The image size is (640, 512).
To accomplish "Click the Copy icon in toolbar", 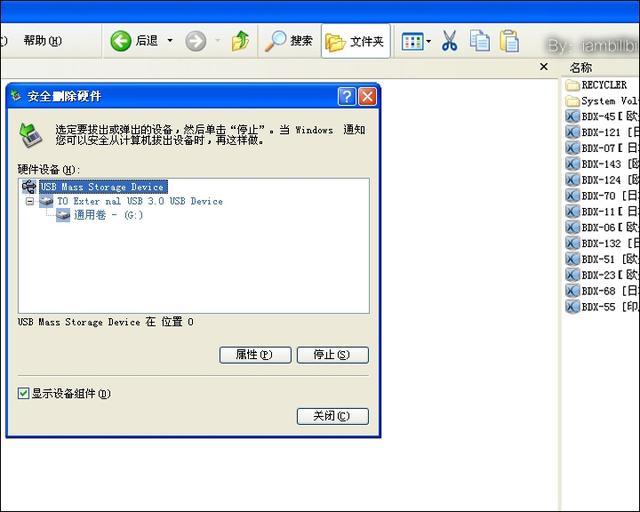I will coord(480,41).
